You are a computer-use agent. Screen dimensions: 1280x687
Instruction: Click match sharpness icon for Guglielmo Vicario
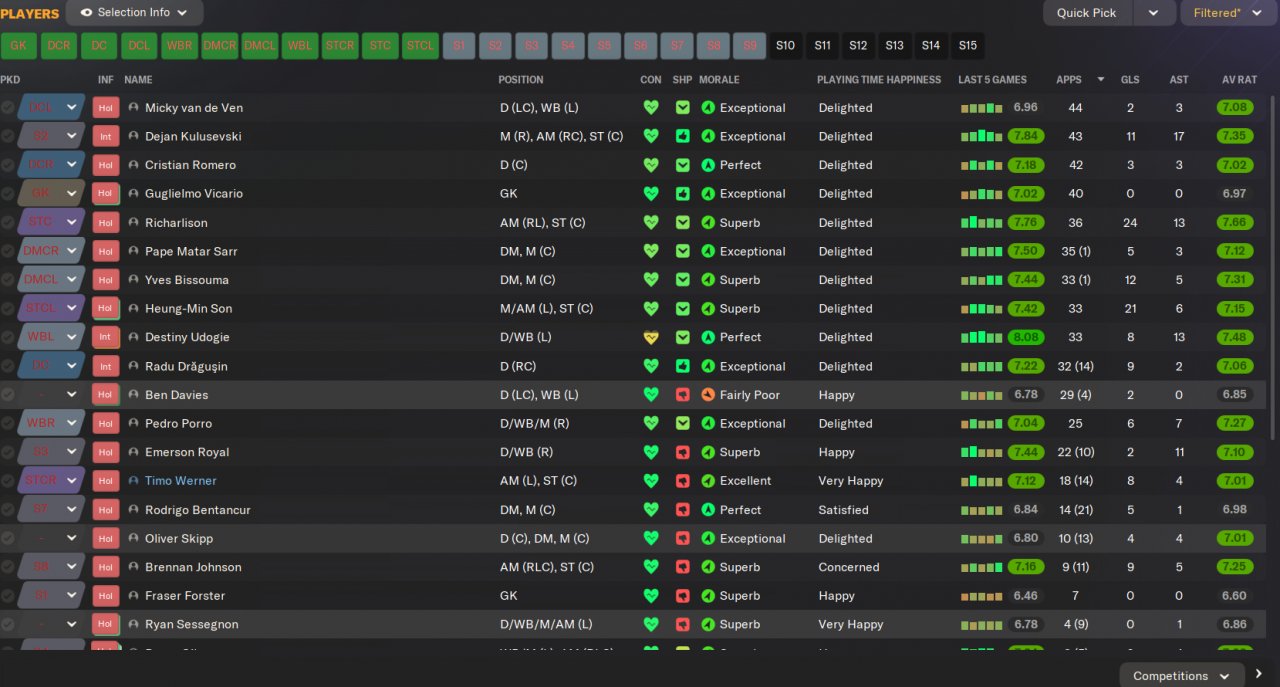(x=683, y=193)
